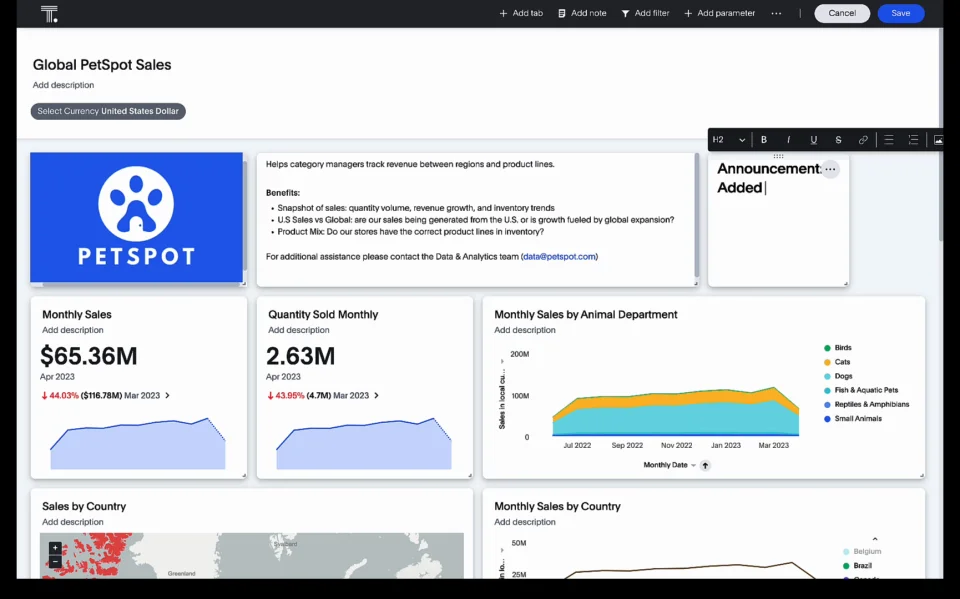Toggle the Dogs legend entry

[842, 376]
